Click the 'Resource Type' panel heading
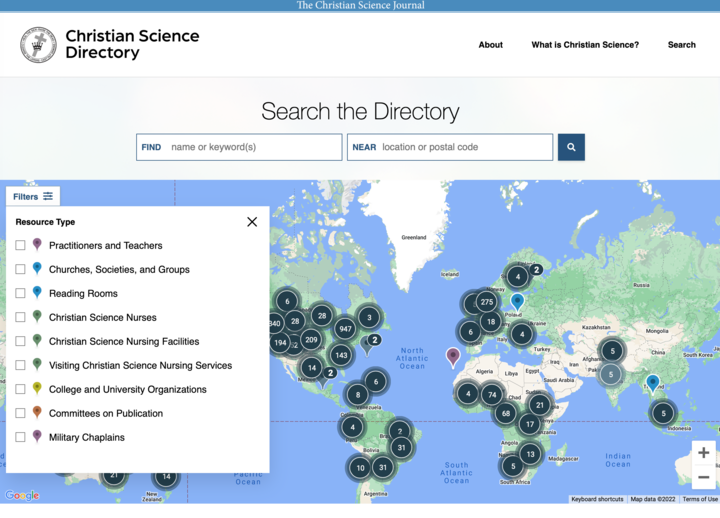Screen dimensions: 720x518 coord(45,222)
